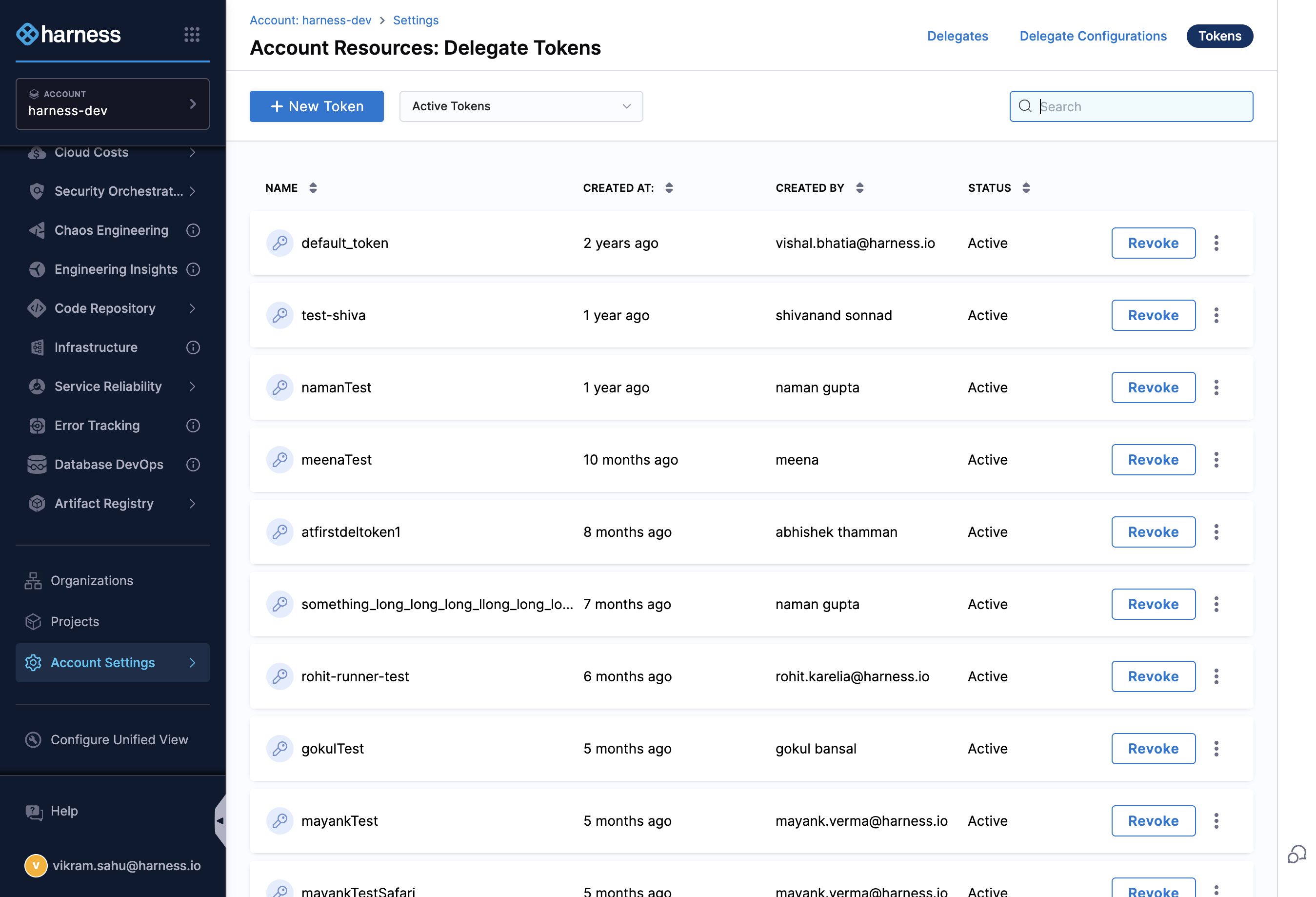Open Account Settings in the sidebar
Image resolution: width=1316 pixels, height=897 pixels.
(113, 662)
